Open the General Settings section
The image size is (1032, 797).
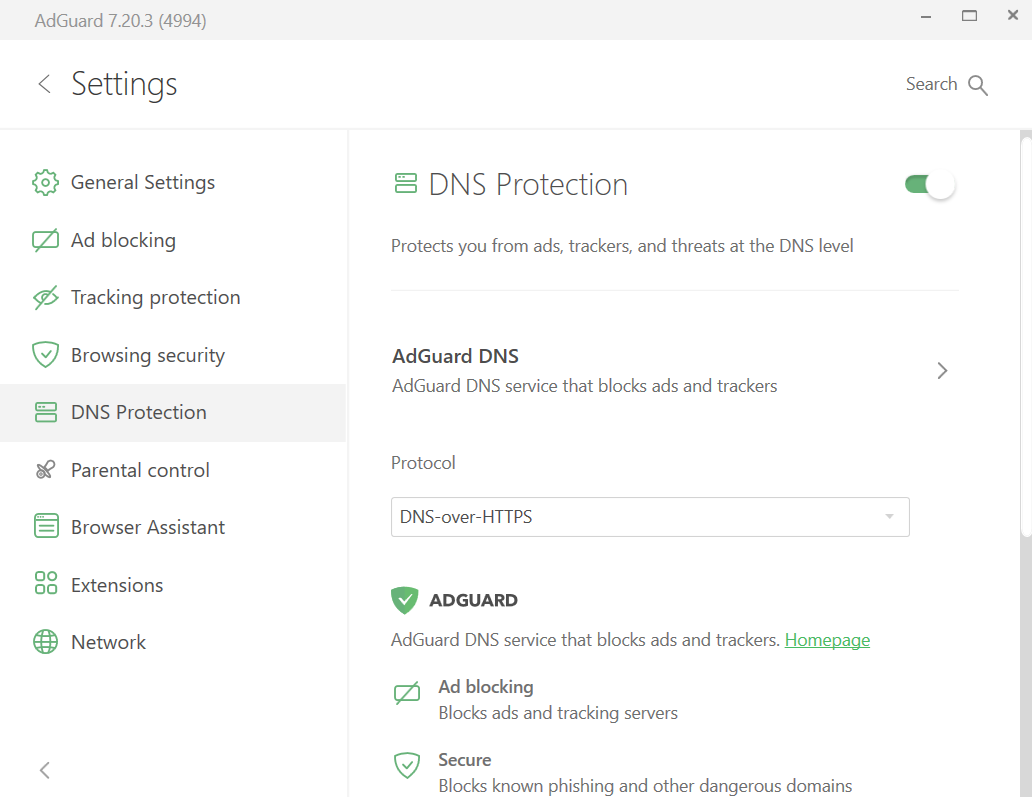(x=172, y=182)
